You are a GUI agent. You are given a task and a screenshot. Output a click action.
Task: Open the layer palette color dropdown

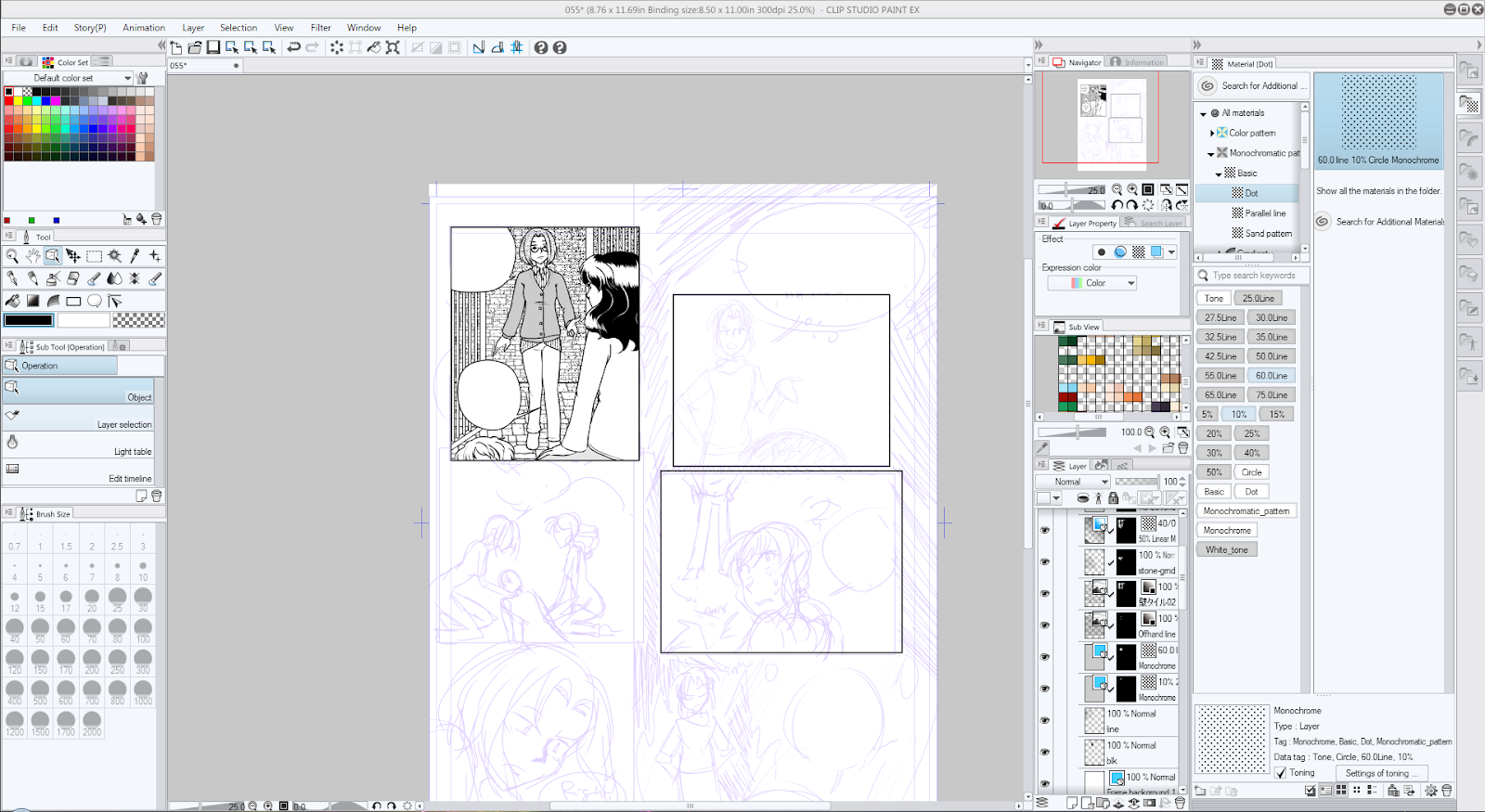point(1049,498)
